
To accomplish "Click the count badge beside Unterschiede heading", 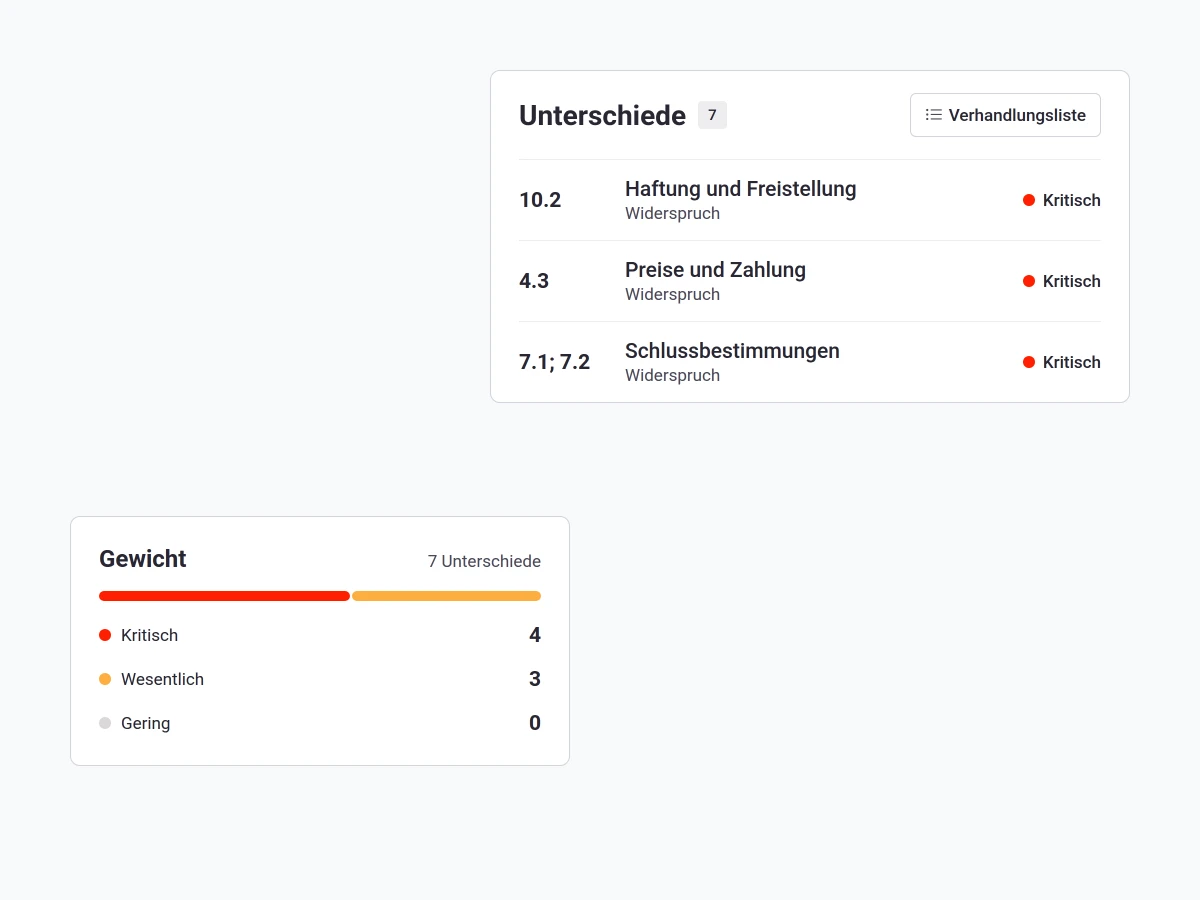I will click(x=712, y=115).
